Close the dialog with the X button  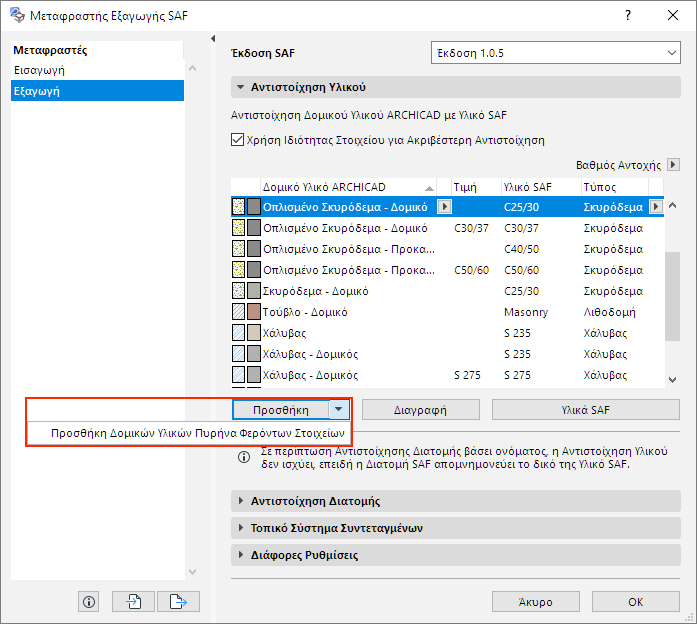click(x=673, y=16)
